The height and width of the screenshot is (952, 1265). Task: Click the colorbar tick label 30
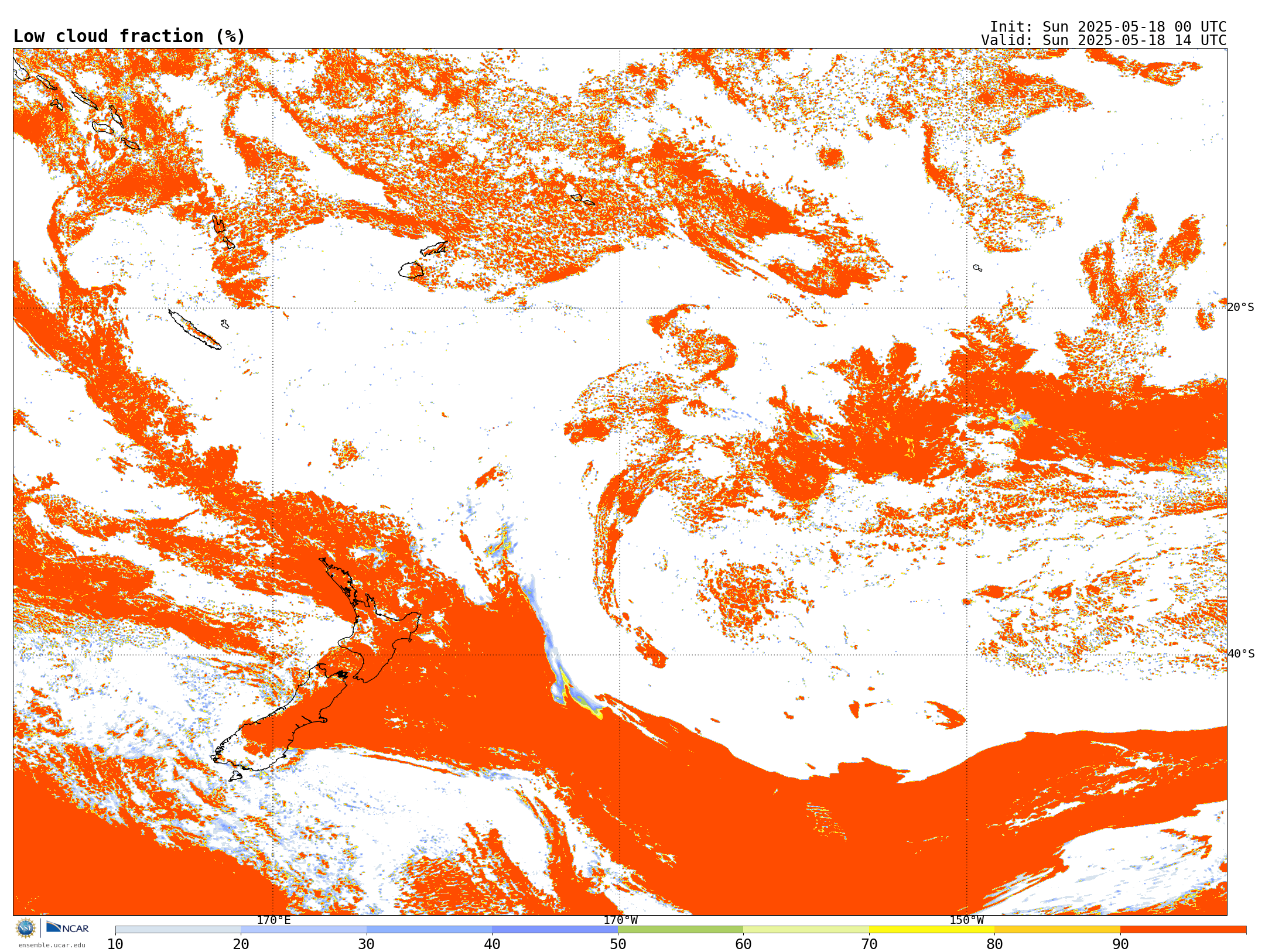(x=367, y=944)
